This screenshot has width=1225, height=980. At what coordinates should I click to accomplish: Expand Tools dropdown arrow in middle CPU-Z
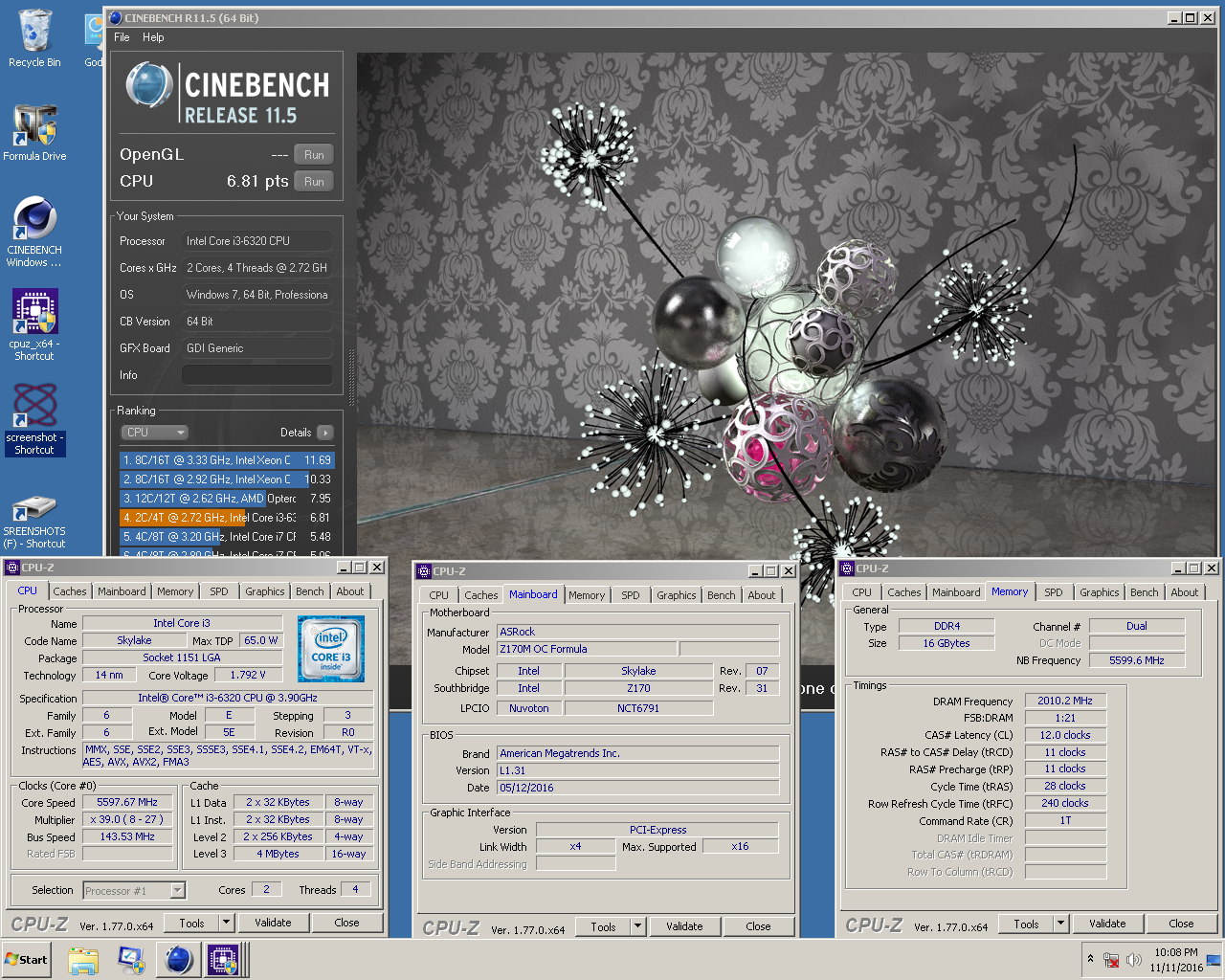[638, 927]
